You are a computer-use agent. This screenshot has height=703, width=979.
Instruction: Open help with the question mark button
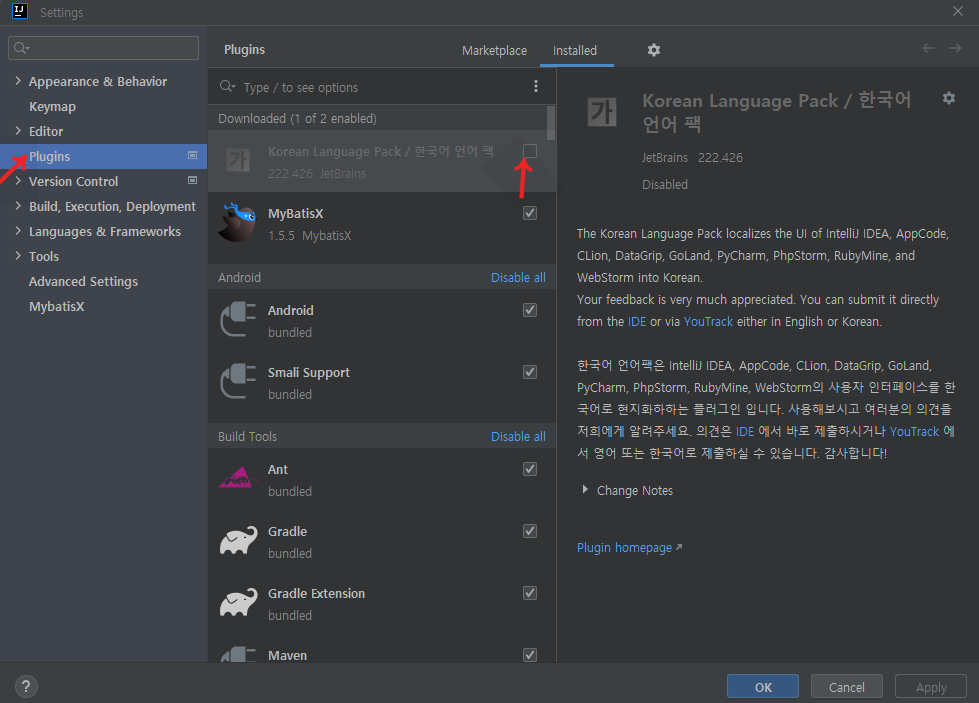[x=26, y=687]
